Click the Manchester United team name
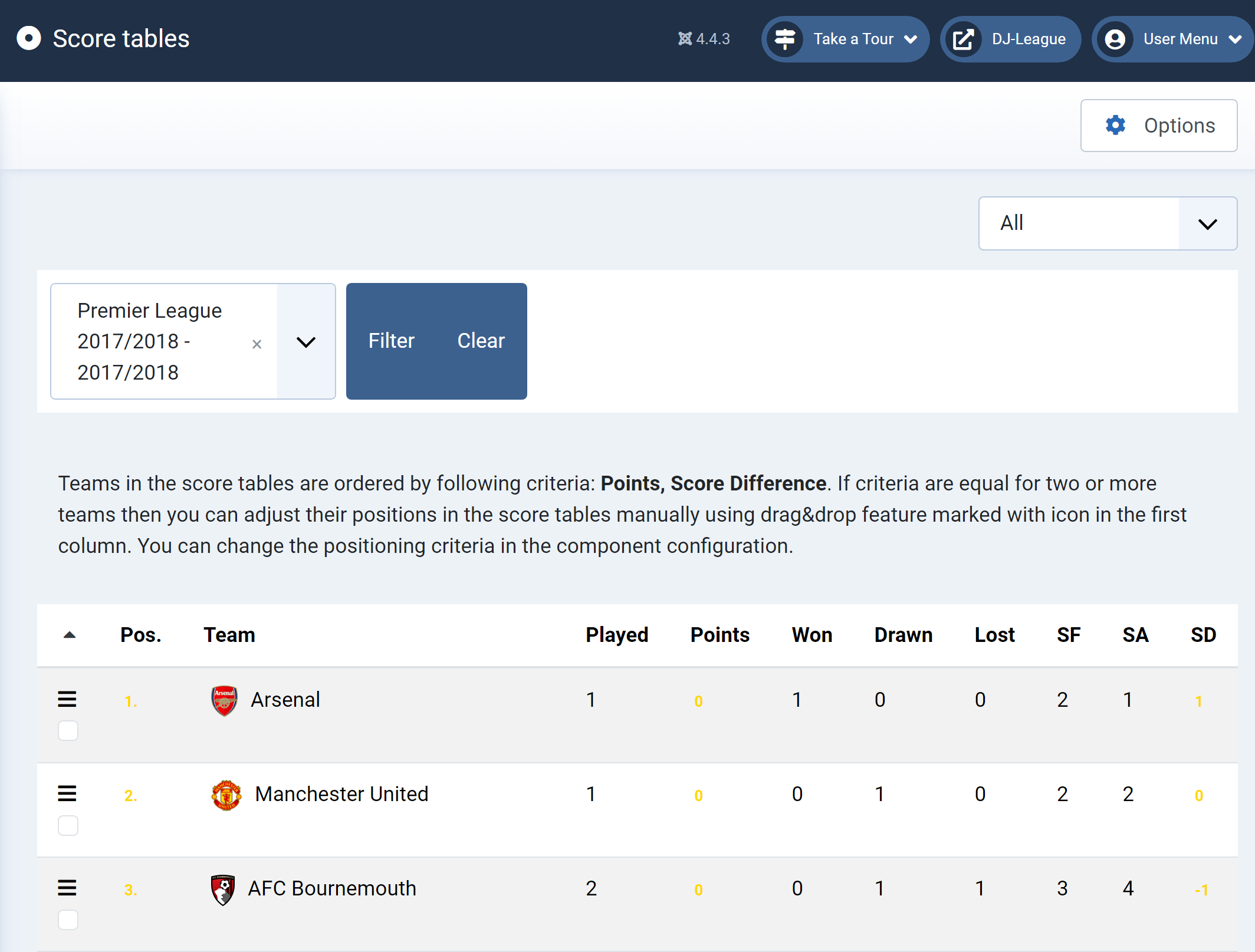 click(341, 794)
